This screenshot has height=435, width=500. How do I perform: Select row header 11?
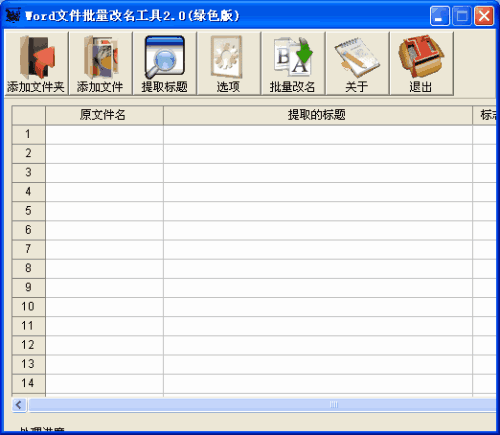tap(29, 326)
